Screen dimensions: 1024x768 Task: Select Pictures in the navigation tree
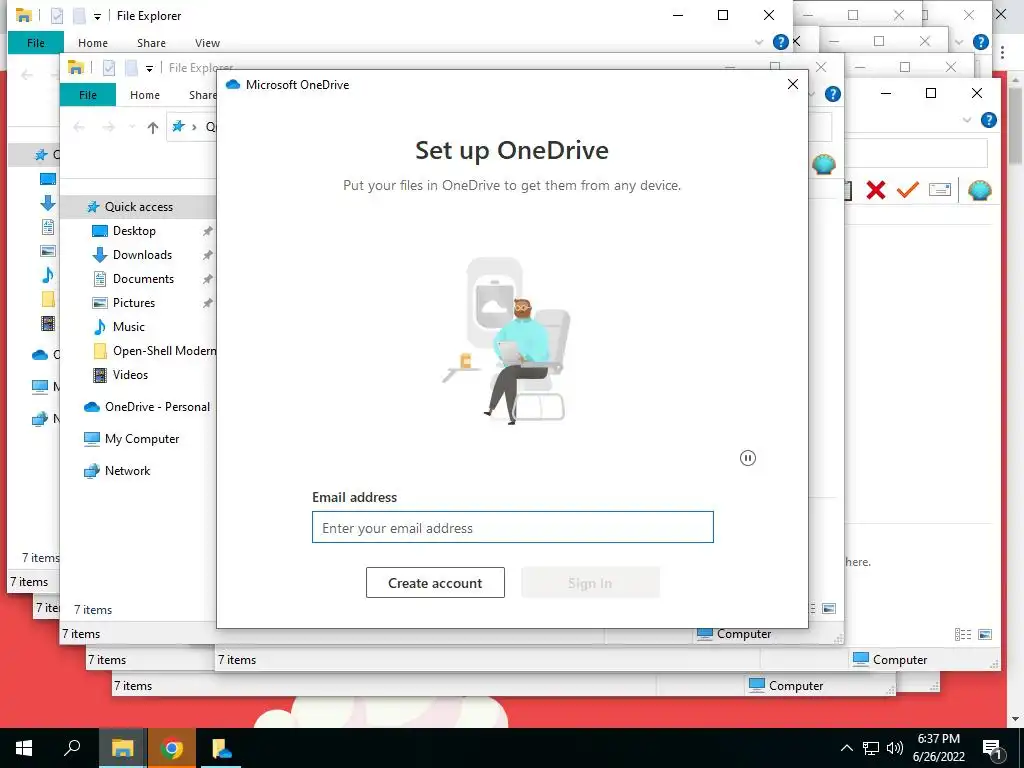click(x=134, y=302)
